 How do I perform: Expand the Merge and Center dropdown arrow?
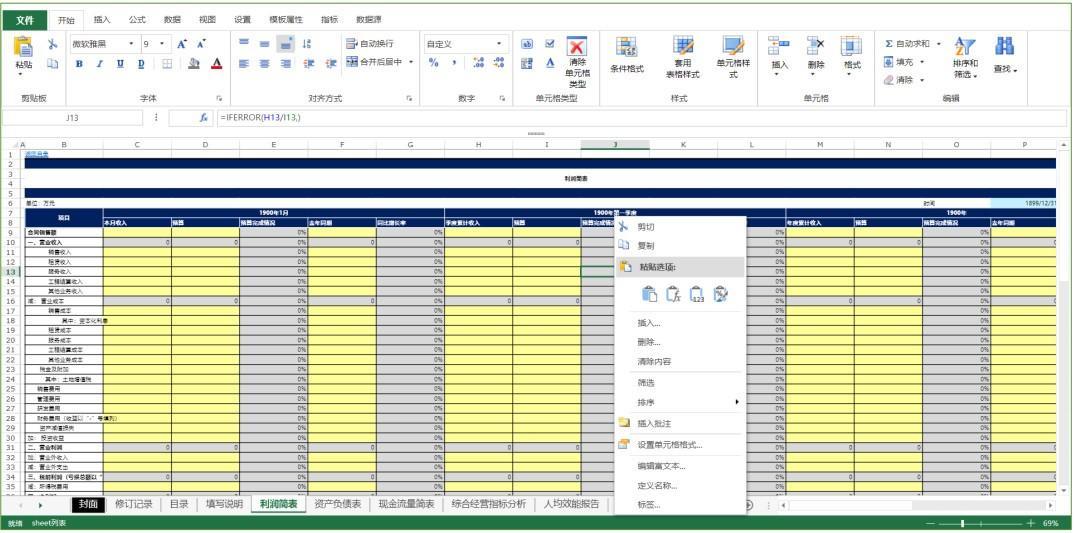point(411,62)
